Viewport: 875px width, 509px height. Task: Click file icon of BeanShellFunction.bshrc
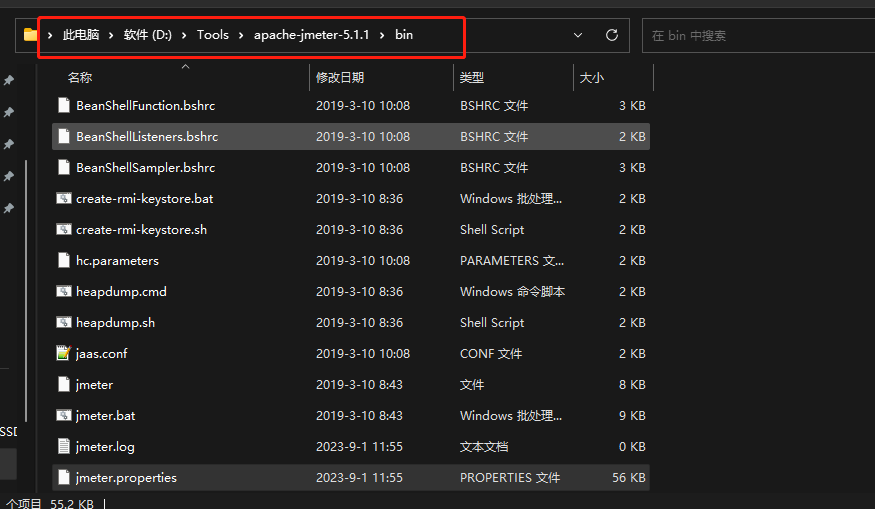tap(64, 105)
